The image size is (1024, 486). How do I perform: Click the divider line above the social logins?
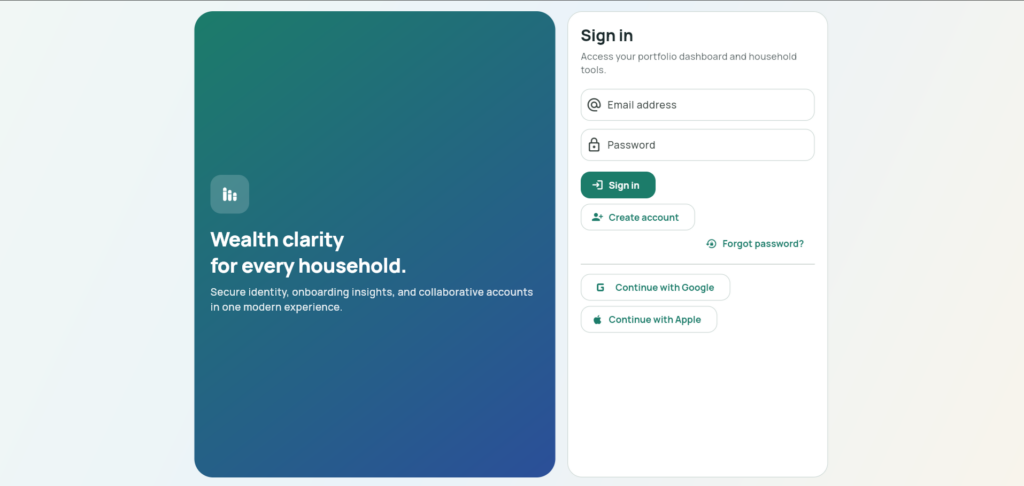[x=697, y=265]
